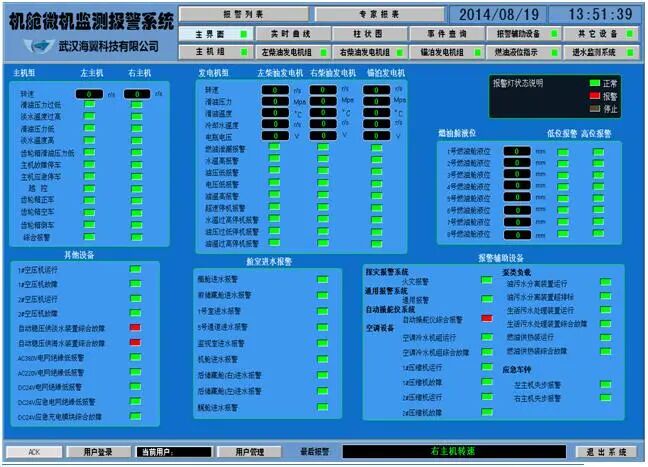Image resolution: width=648 pixels, height=467 pixels.
Task: Click the 锚泊发电机 超速停机报警 lamp
Action: [376, 207]
